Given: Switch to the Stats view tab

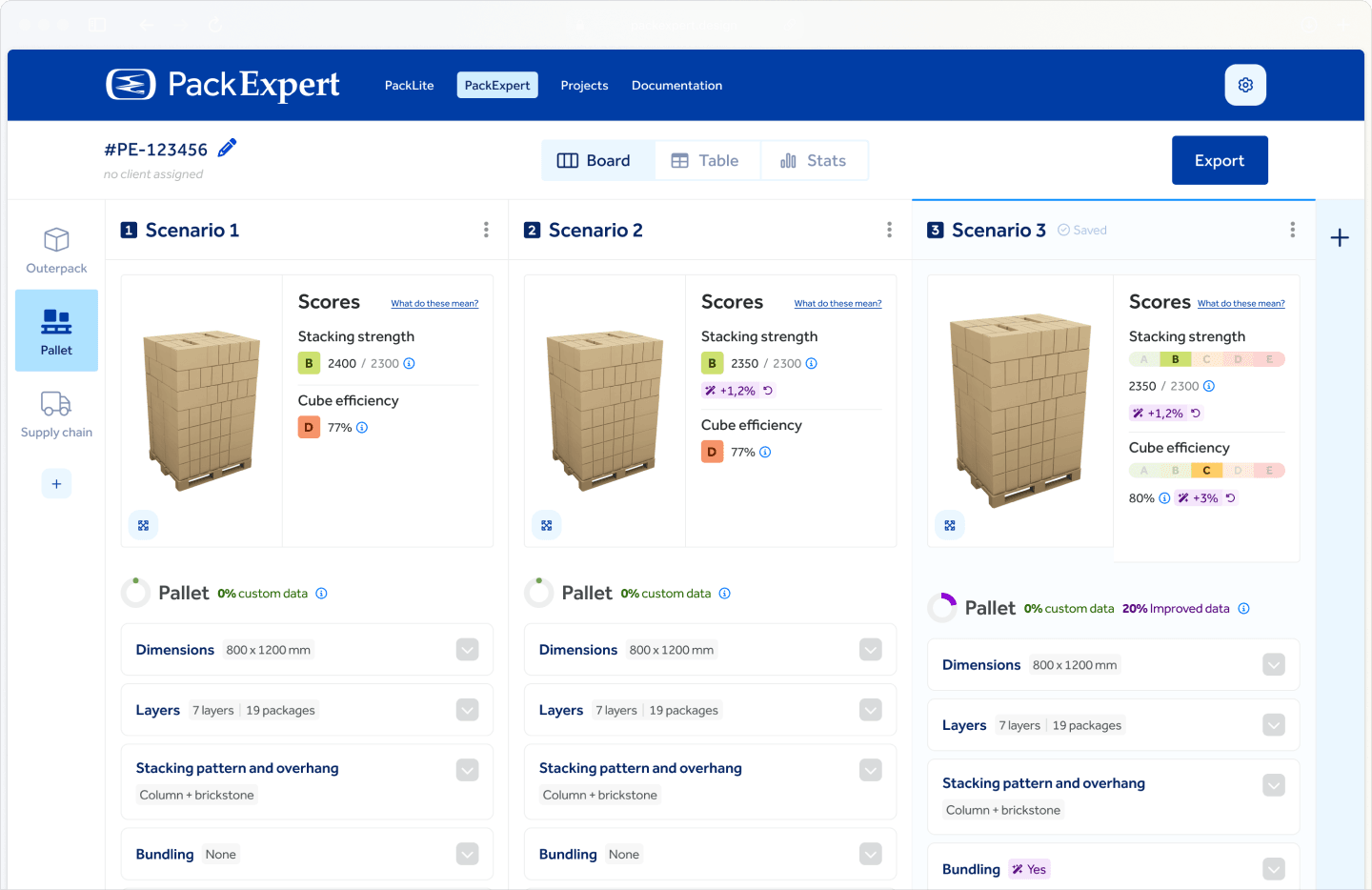Looking at the screenshot, I should [815, 161].
